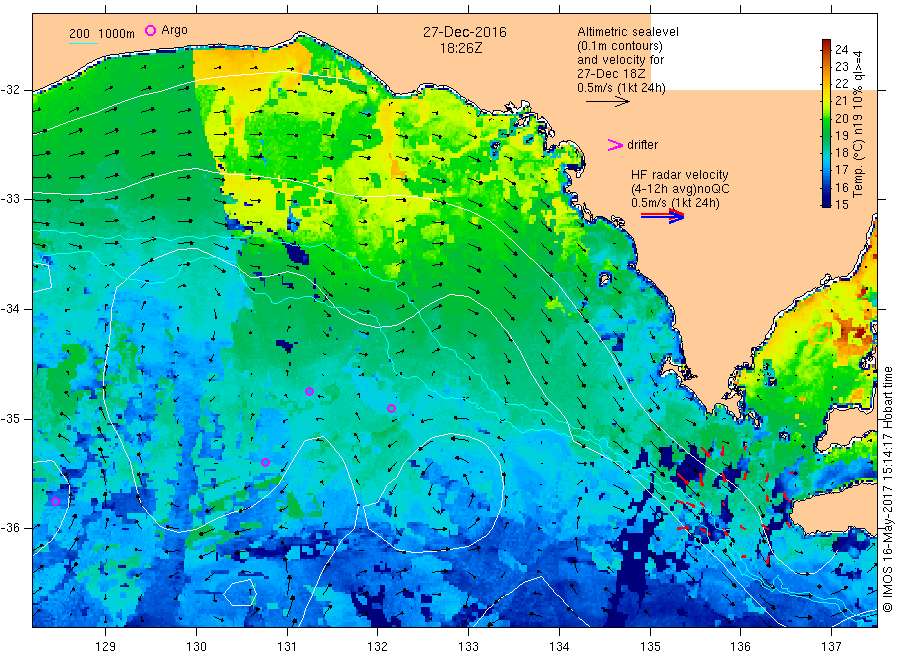Viewport: 900px width, 660px height.
Task: Click the longitude axis label "131"
Action: (x=287, y=647)
